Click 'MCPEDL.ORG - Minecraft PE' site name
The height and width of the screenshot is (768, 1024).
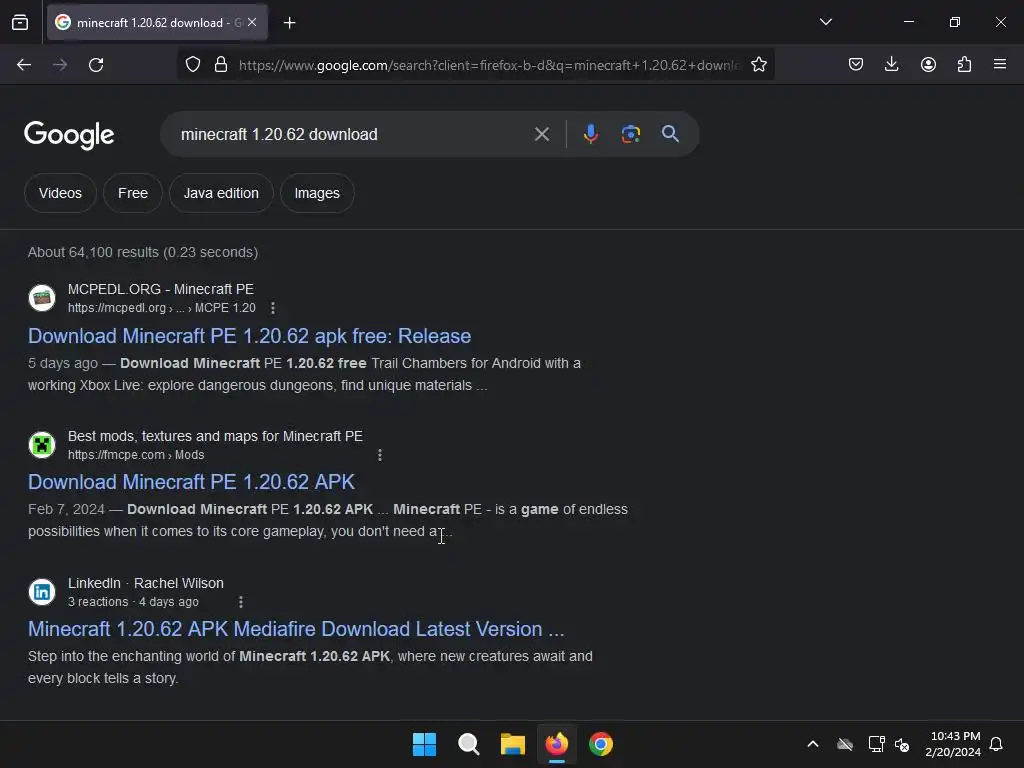(161, 289)
